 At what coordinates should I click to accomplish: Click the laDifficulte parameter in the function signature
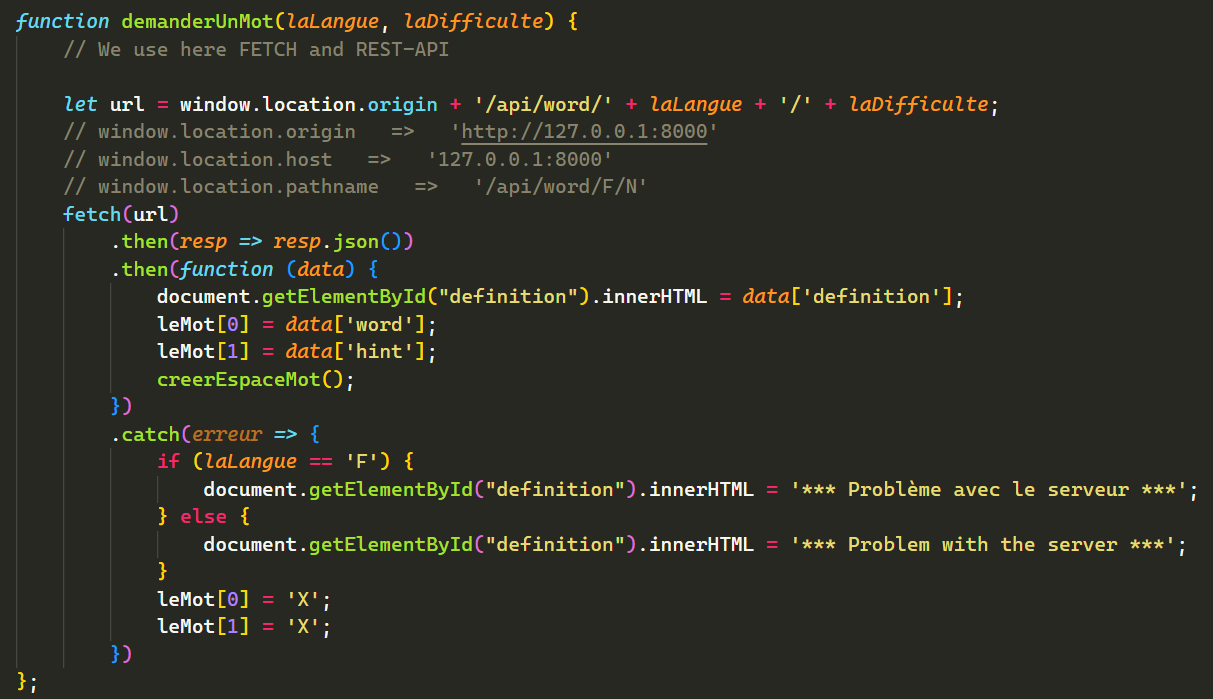click(x=473, y=21)
